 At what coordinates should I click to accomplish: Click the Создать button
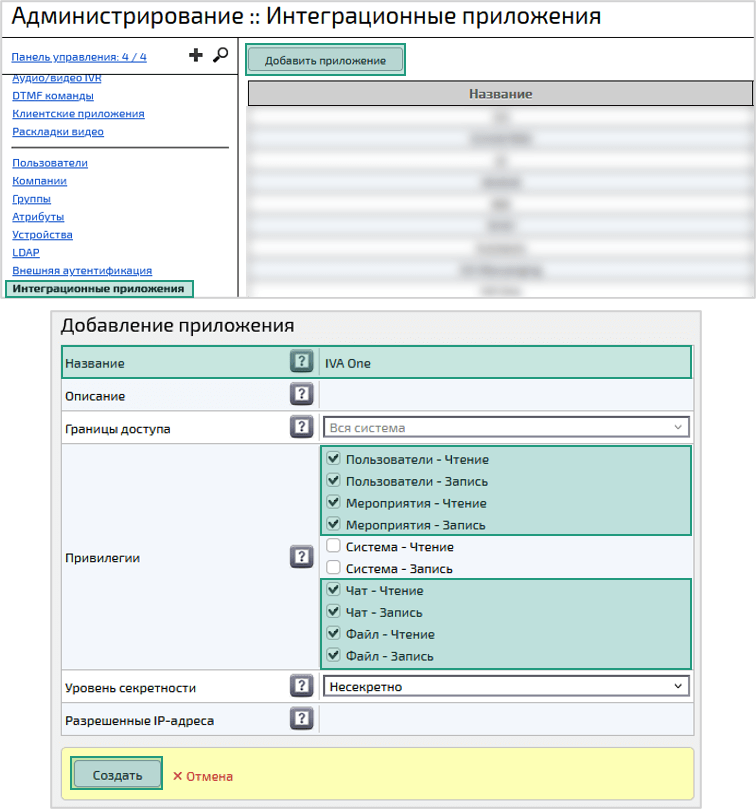coord(117,775)
